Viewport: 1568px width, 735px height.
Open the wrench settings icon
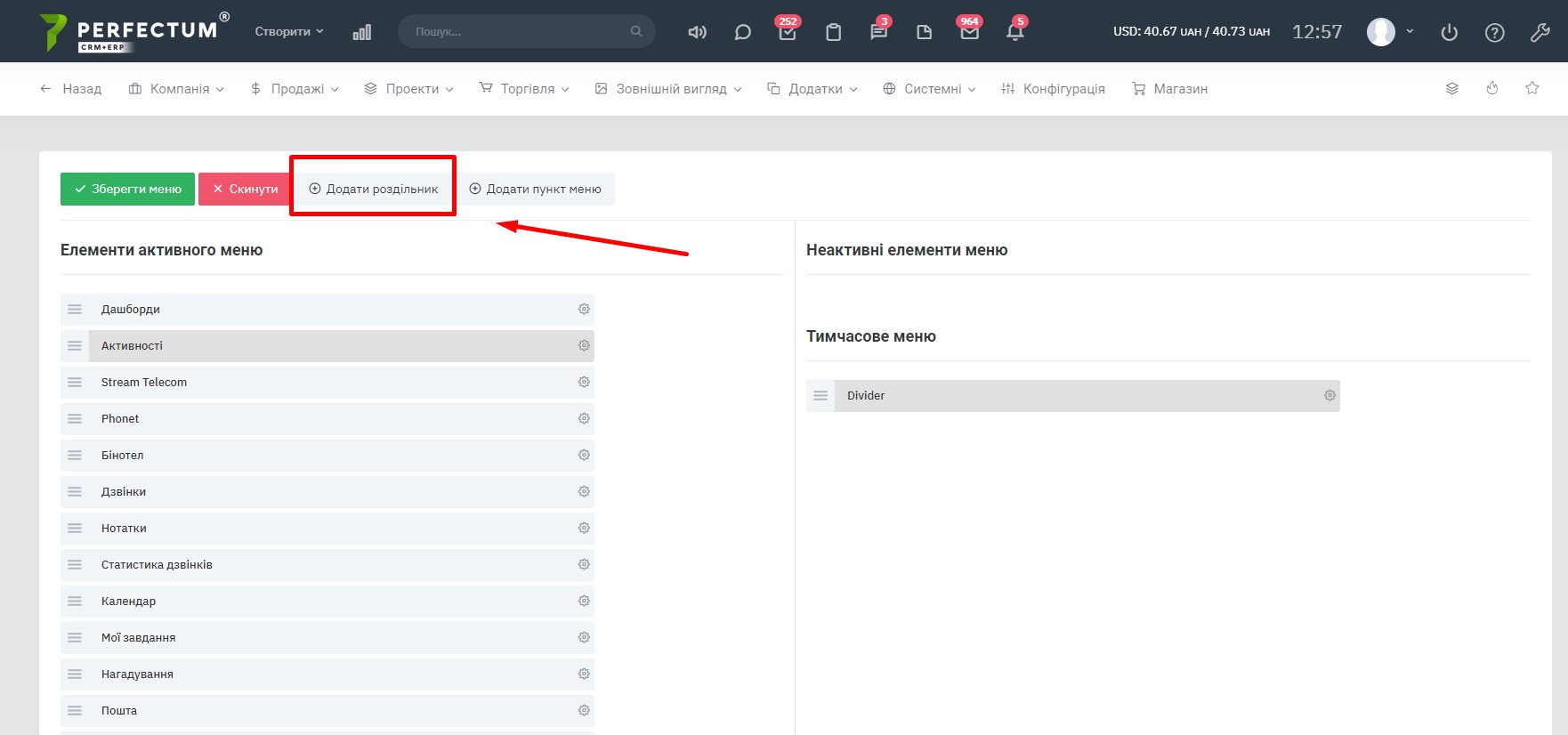[x=1540, y=32]
